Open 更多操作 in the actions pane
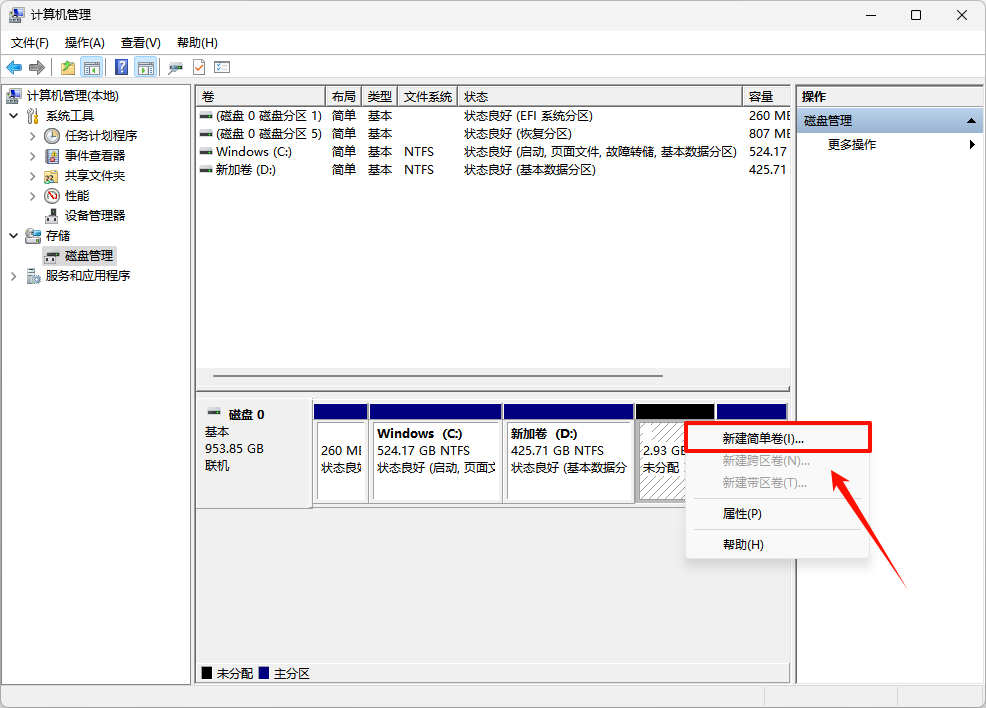 [x=852, y=145]
